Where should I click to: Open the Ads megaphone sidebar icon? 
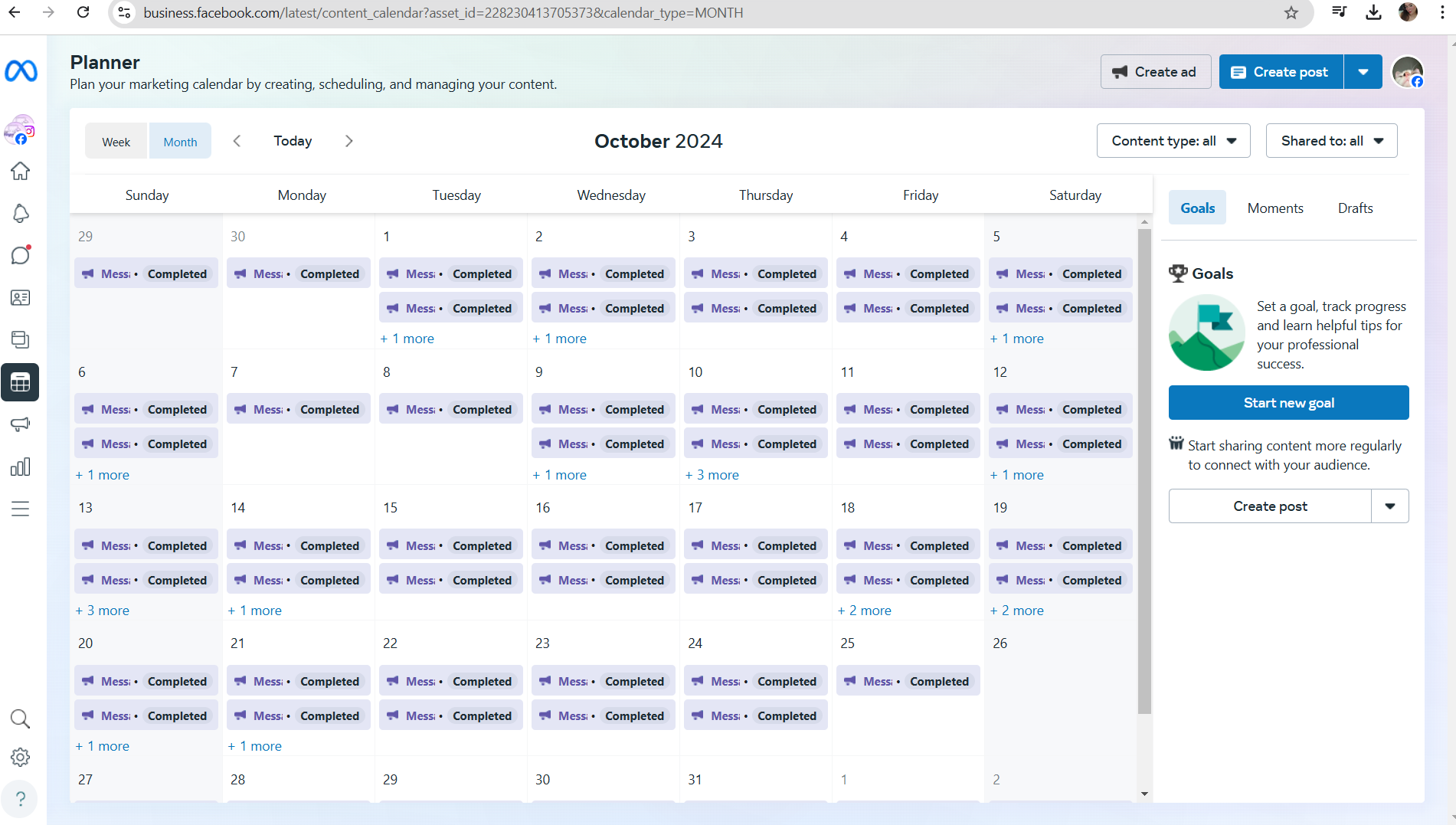click(x=21, y=424)
